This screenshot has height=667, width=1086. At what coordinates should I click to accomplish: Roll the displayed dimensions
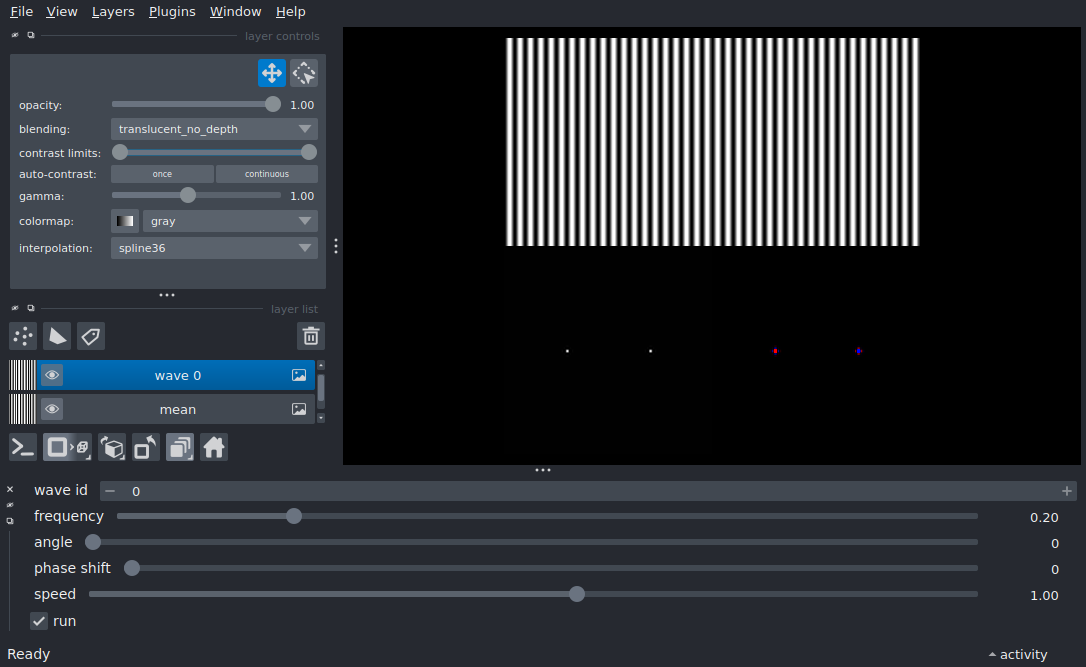112,447
